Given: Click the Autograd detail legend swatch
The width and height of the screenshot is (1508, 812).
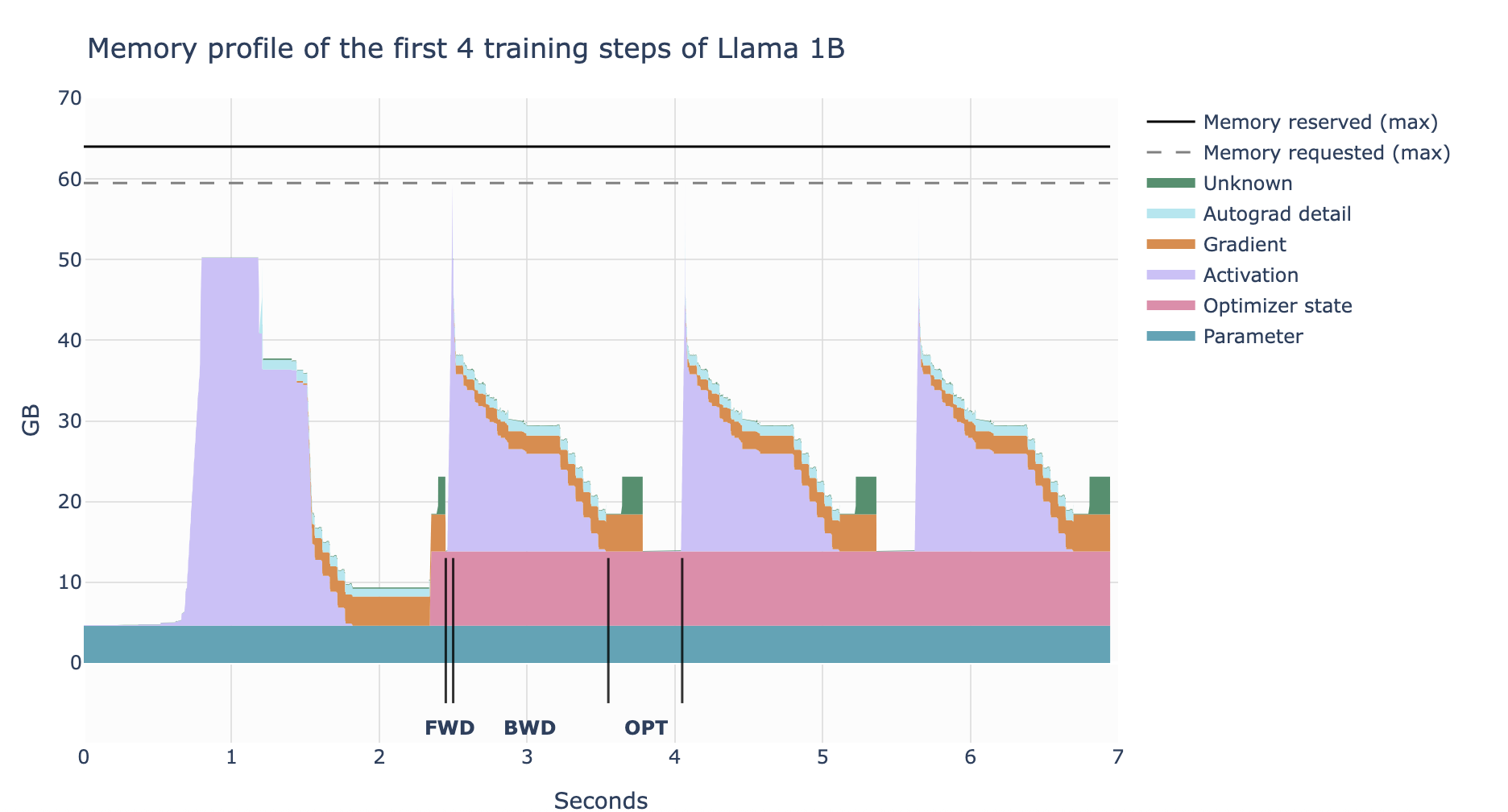Looking at the screenshot, I should click(x=1170, y=214).
